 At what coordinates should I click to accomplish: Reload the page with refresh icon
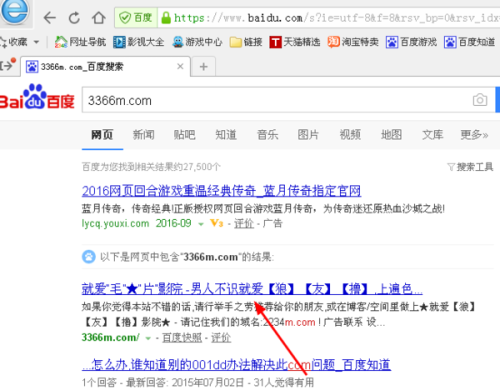coord(74,18)
